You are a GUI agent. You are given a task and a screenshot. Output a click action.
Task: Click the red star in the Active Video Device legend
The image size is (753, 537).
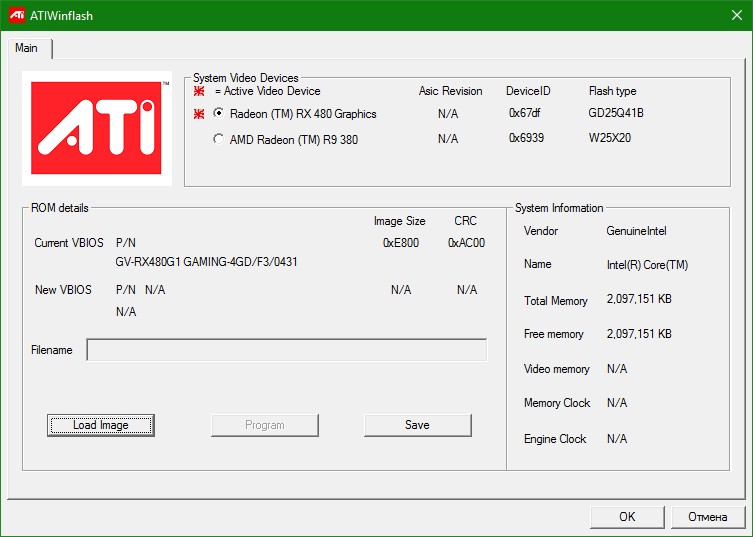tap(199, 91)
